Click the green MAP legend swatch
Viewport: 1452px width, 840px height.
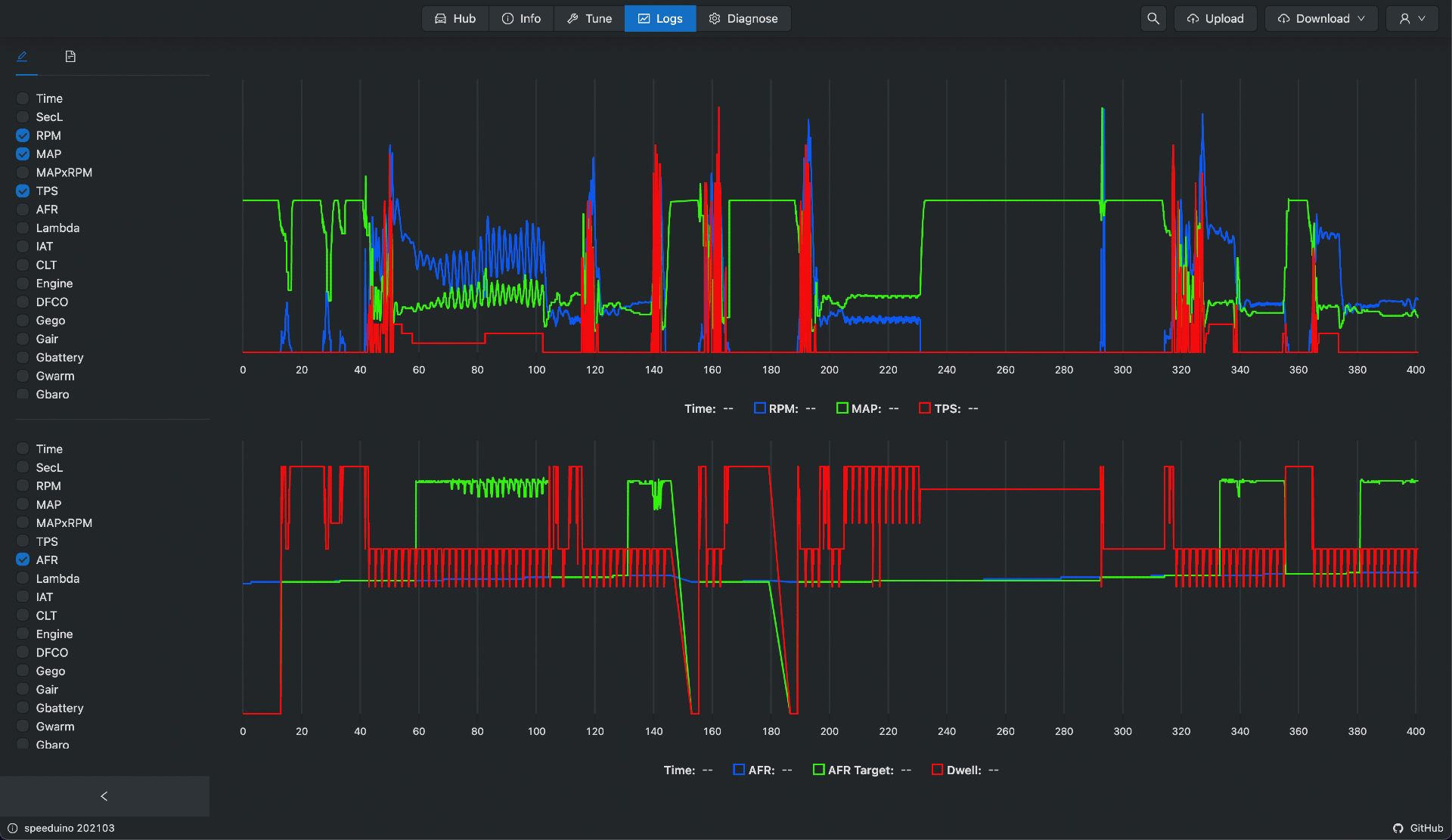coord(842,408)
